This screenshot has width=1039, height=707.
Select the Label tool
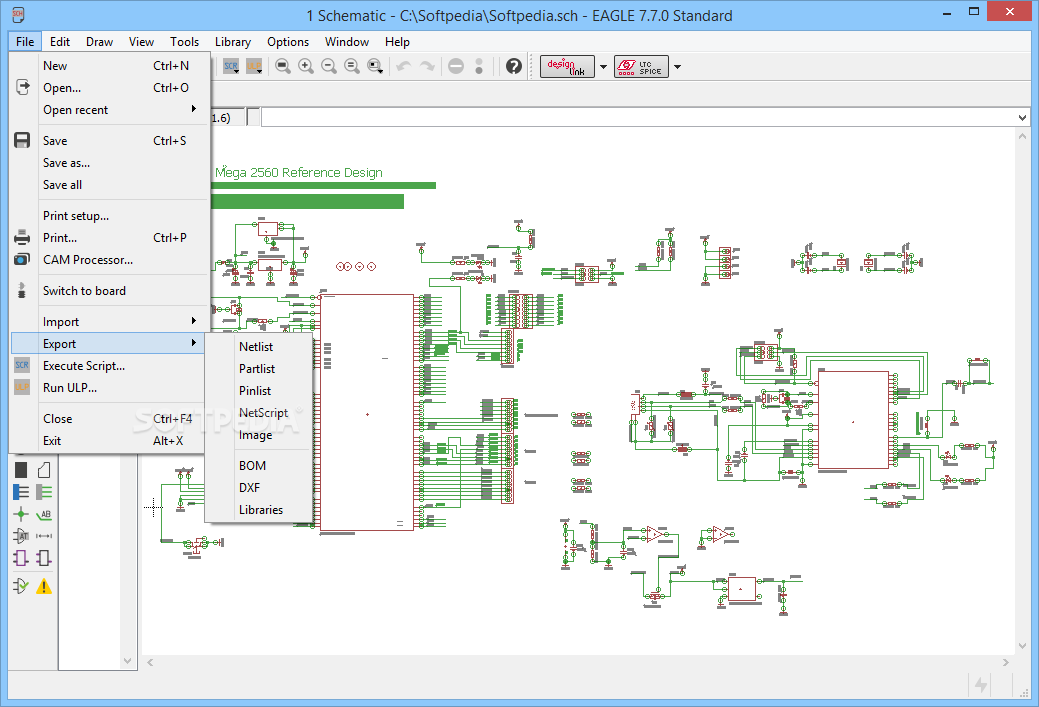click(x=44, y=514)
